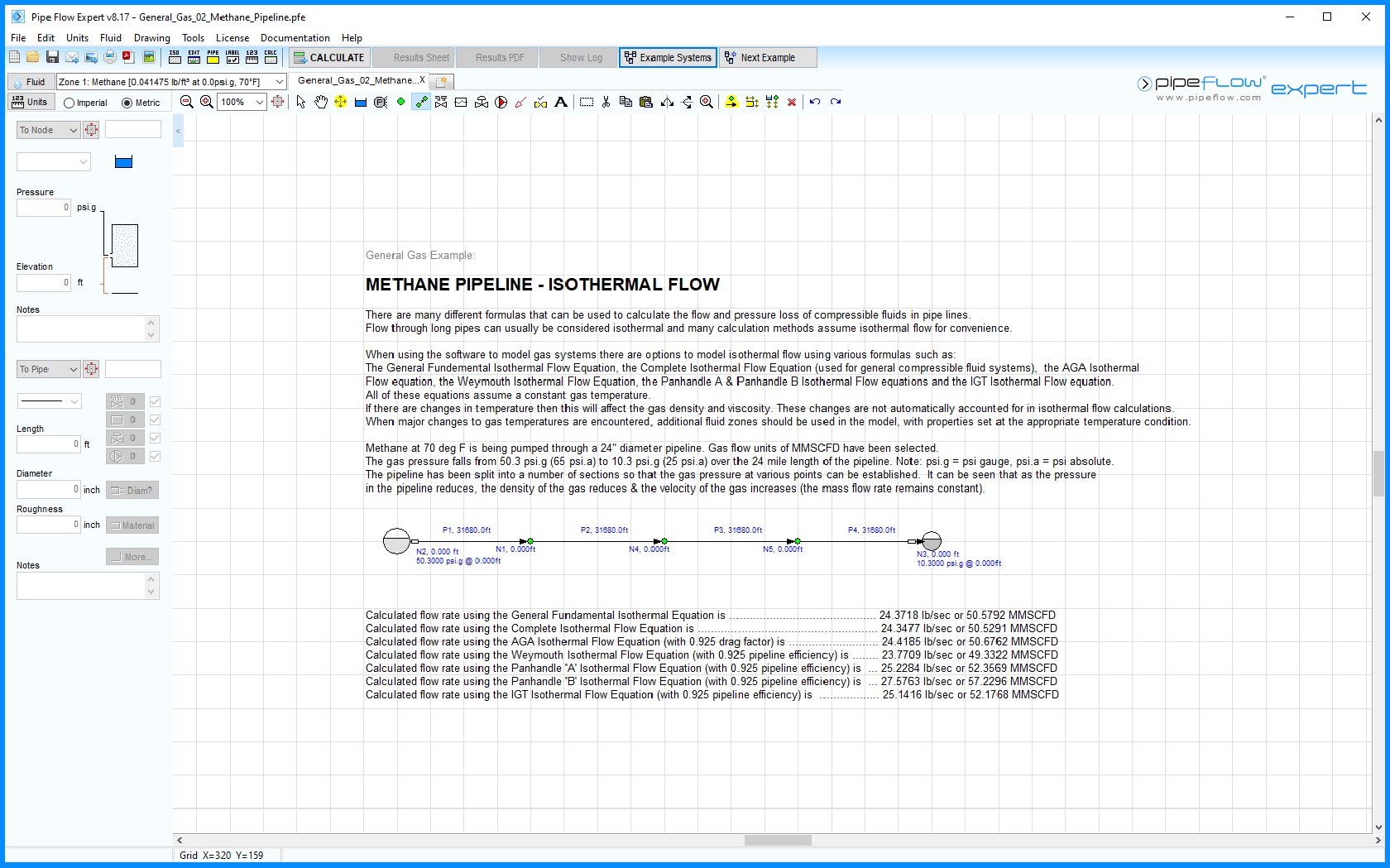The height and width of the screenshot is (868, 1390).
Task: Open the File menu
Action: click(18, 37)
